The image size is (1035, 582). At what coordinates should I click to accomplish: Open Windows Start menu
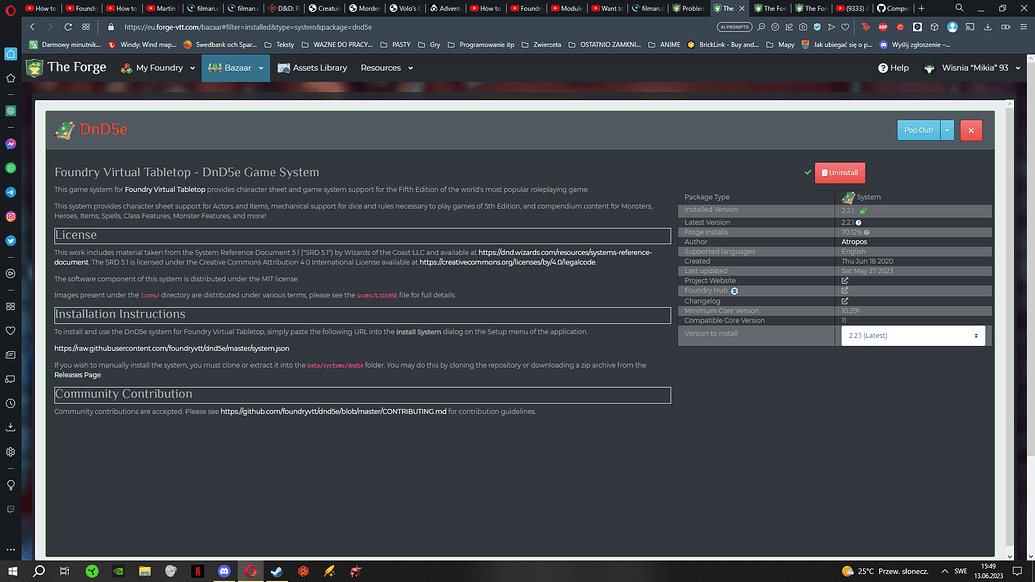[x=13, y=571]
